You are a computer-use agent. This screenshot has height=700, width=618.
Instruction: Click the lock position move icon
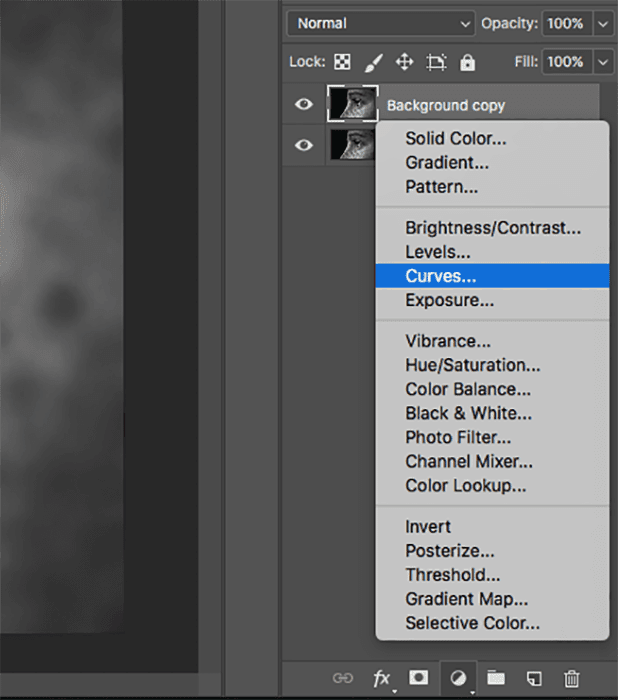point(405,62)
